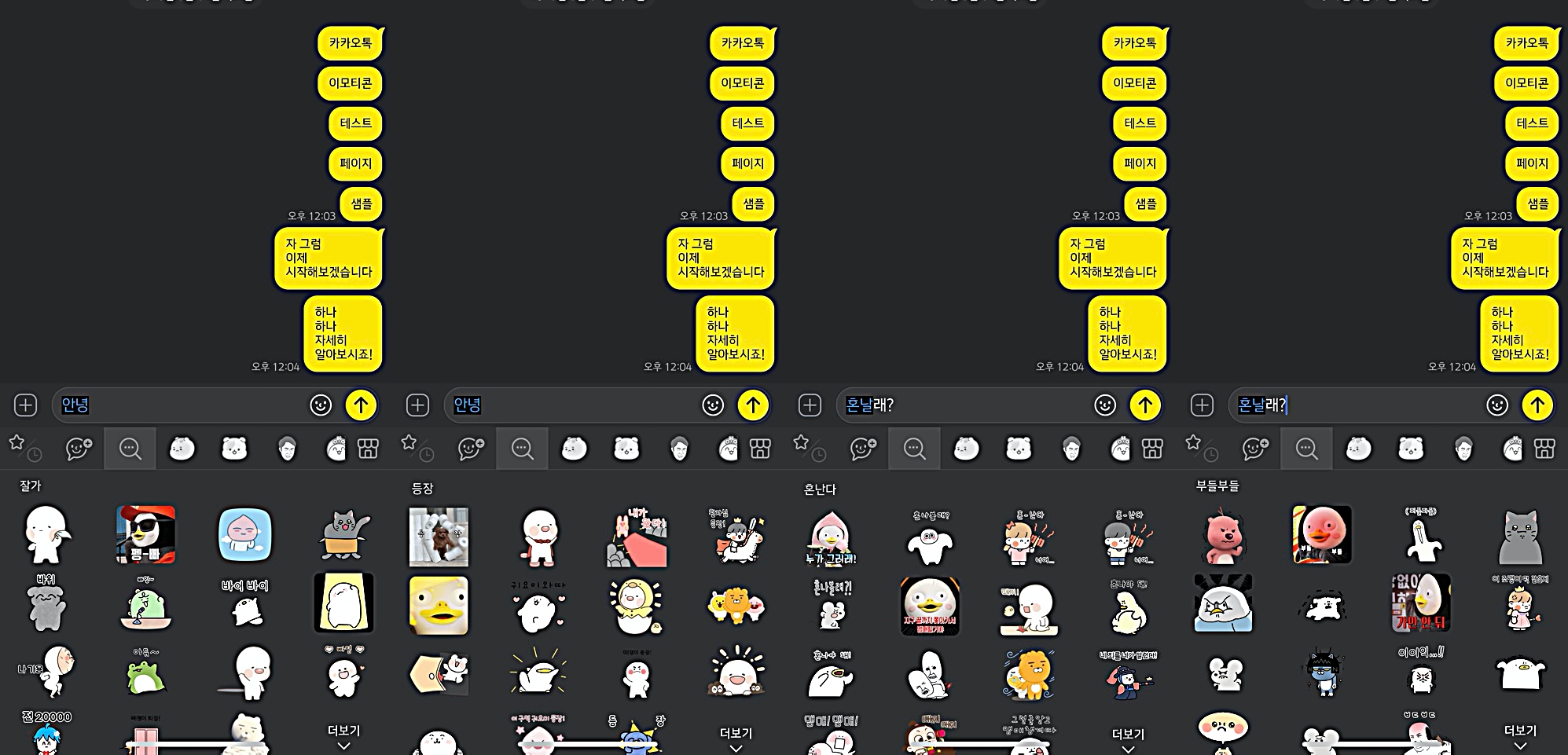Tap 샘플 chat bubble in 혼난다 panel
Screen dimensions: 1568x755
coord(1146,203)
